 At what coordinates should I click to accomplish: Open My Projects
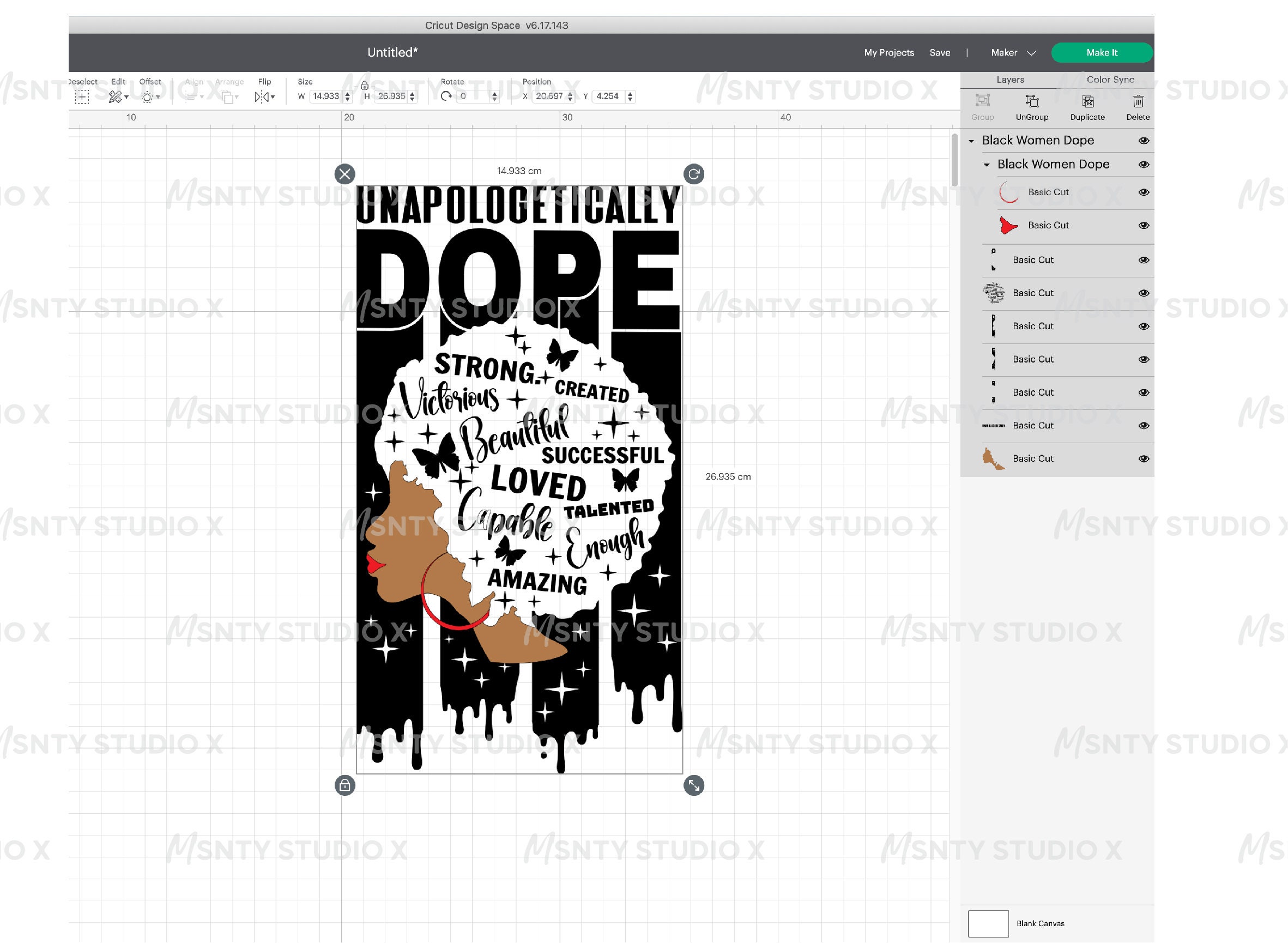[888, 52]
